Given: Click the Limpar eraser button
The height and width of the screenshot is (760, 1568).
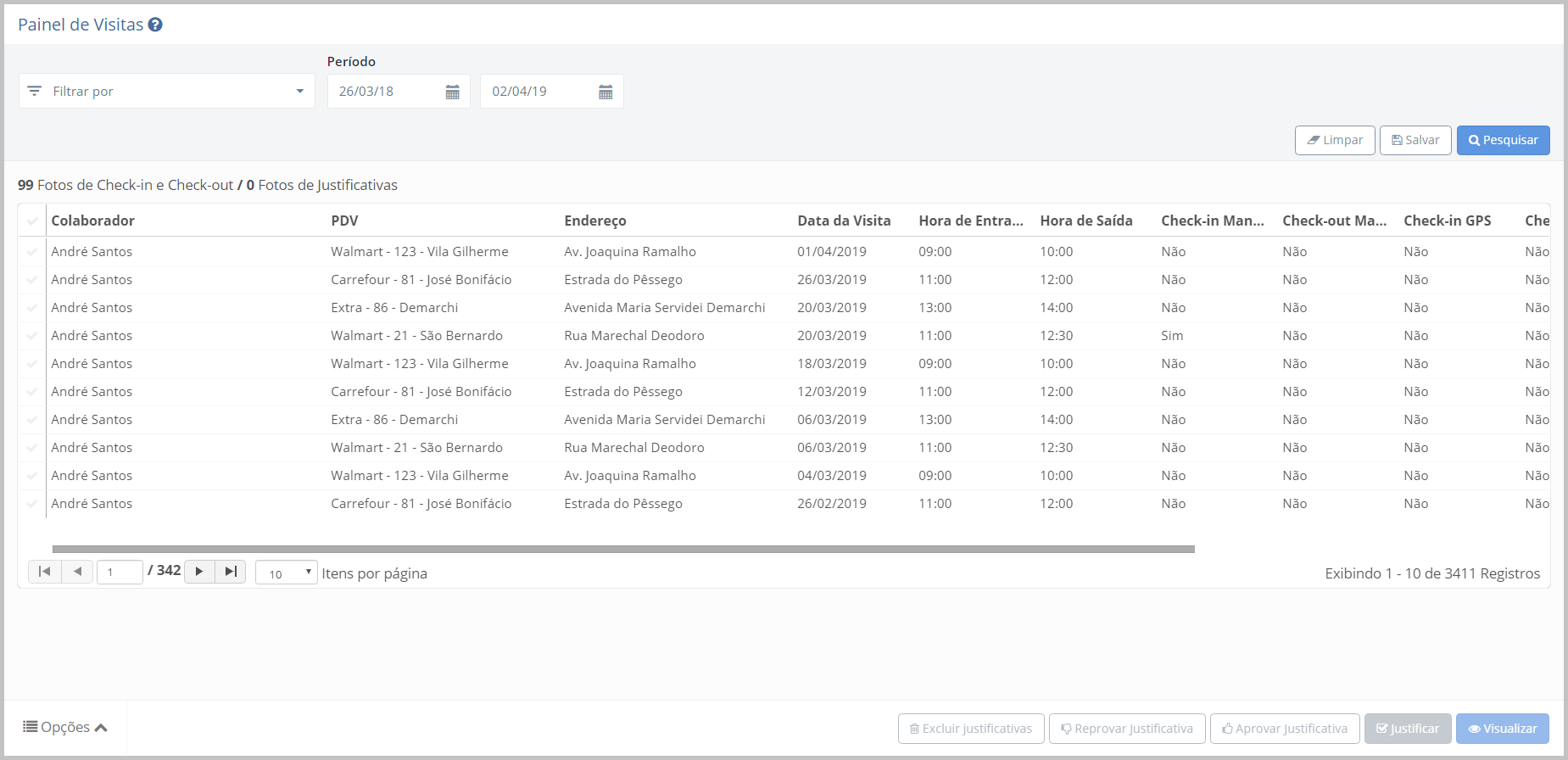Looking at the screenshot, I should (x=1334, y=140).
